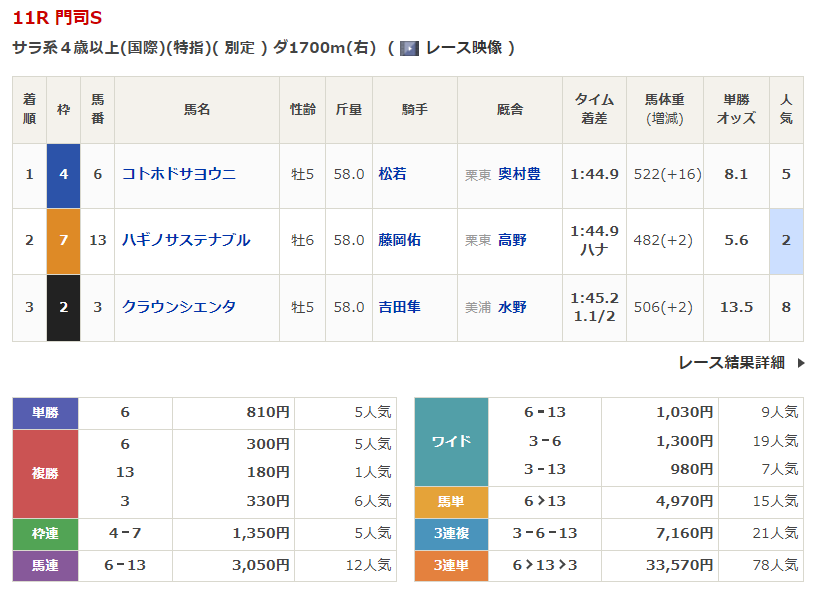Click the orange frame 7 color box
This screenshot has height=593, width=817.
[x=64, y=240]
